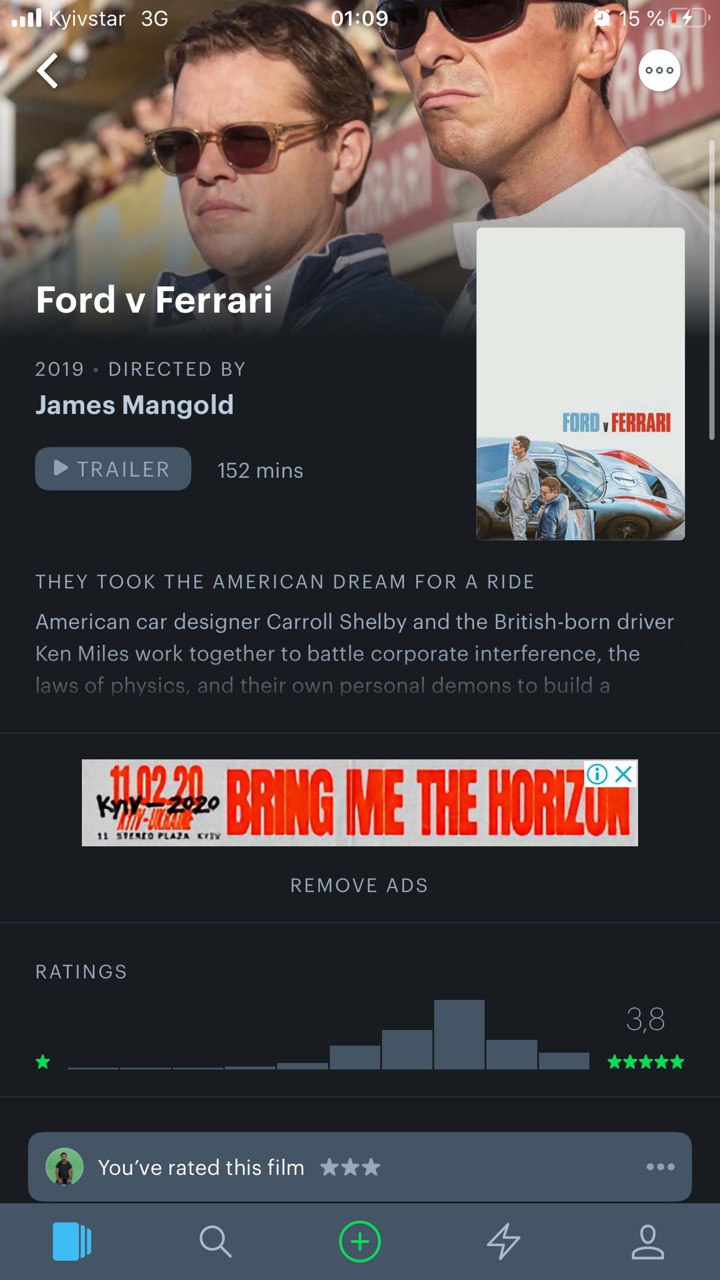Image resolution: width=720 pixels, height=1280 pixels.
Task: Open the Ford v Ferrari poster thumbnail
Action: [580, 384]
